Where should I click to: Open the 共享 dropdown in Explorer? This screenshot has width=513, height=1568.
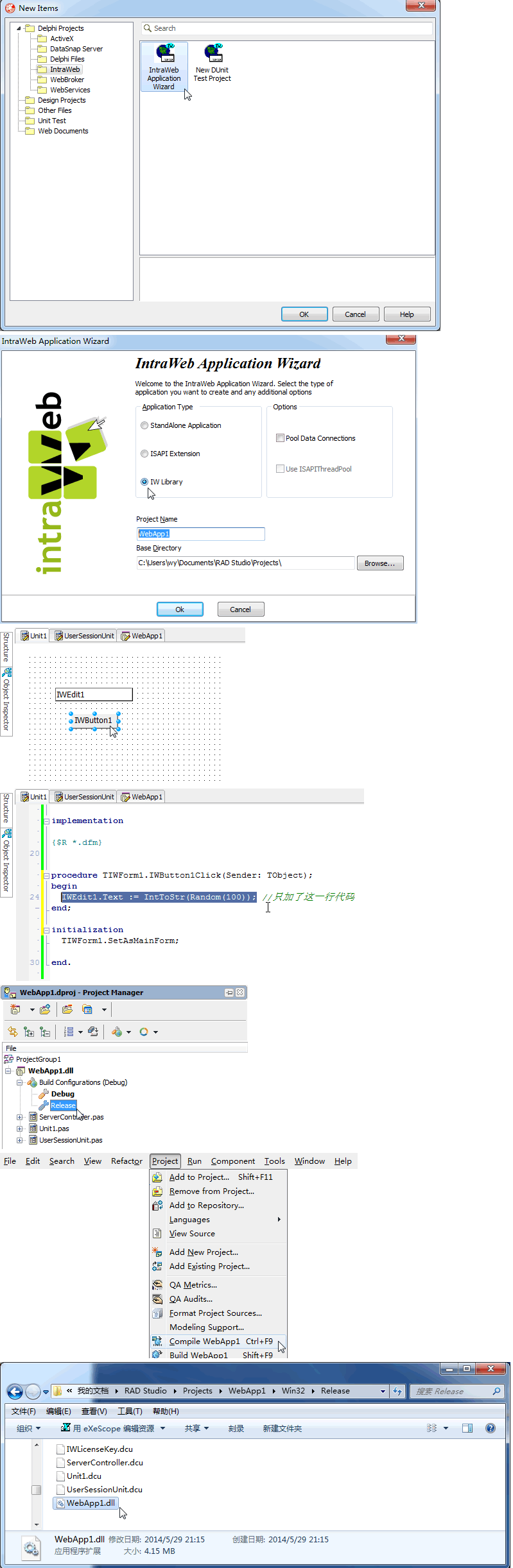click(x=196, y=1428)
